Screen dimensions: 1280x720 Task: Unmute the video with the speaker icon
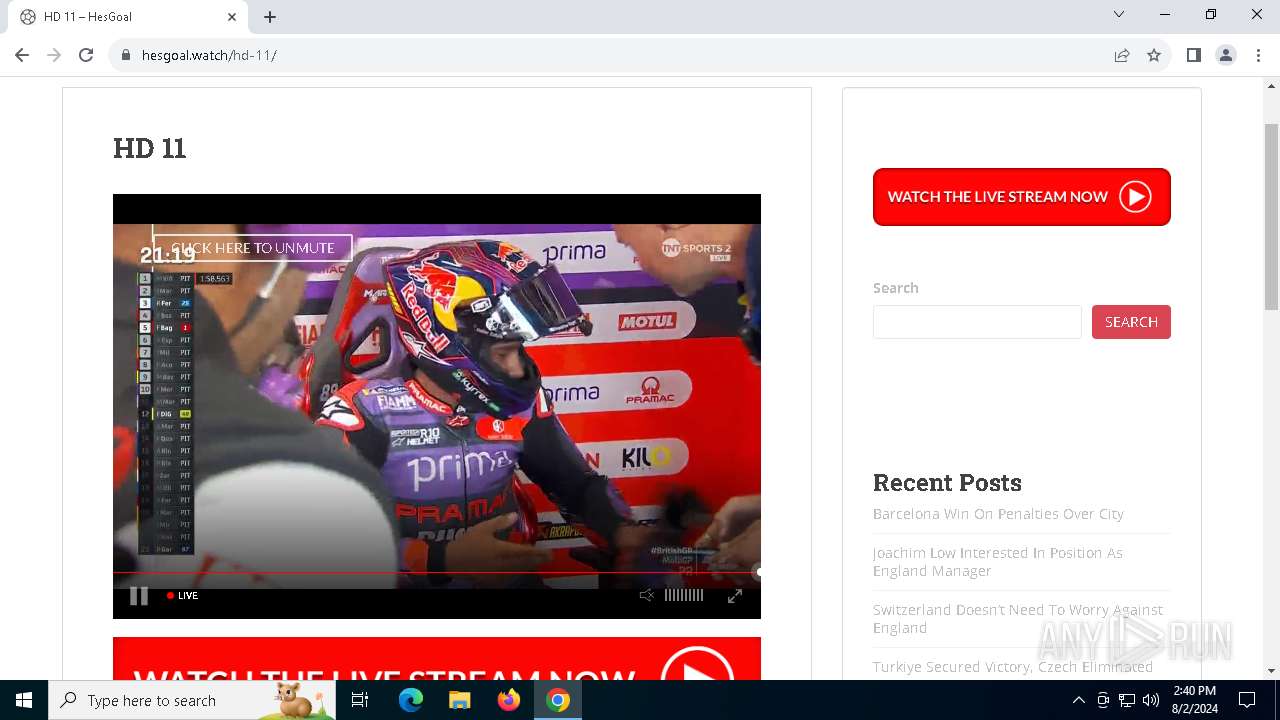point(647,595)
